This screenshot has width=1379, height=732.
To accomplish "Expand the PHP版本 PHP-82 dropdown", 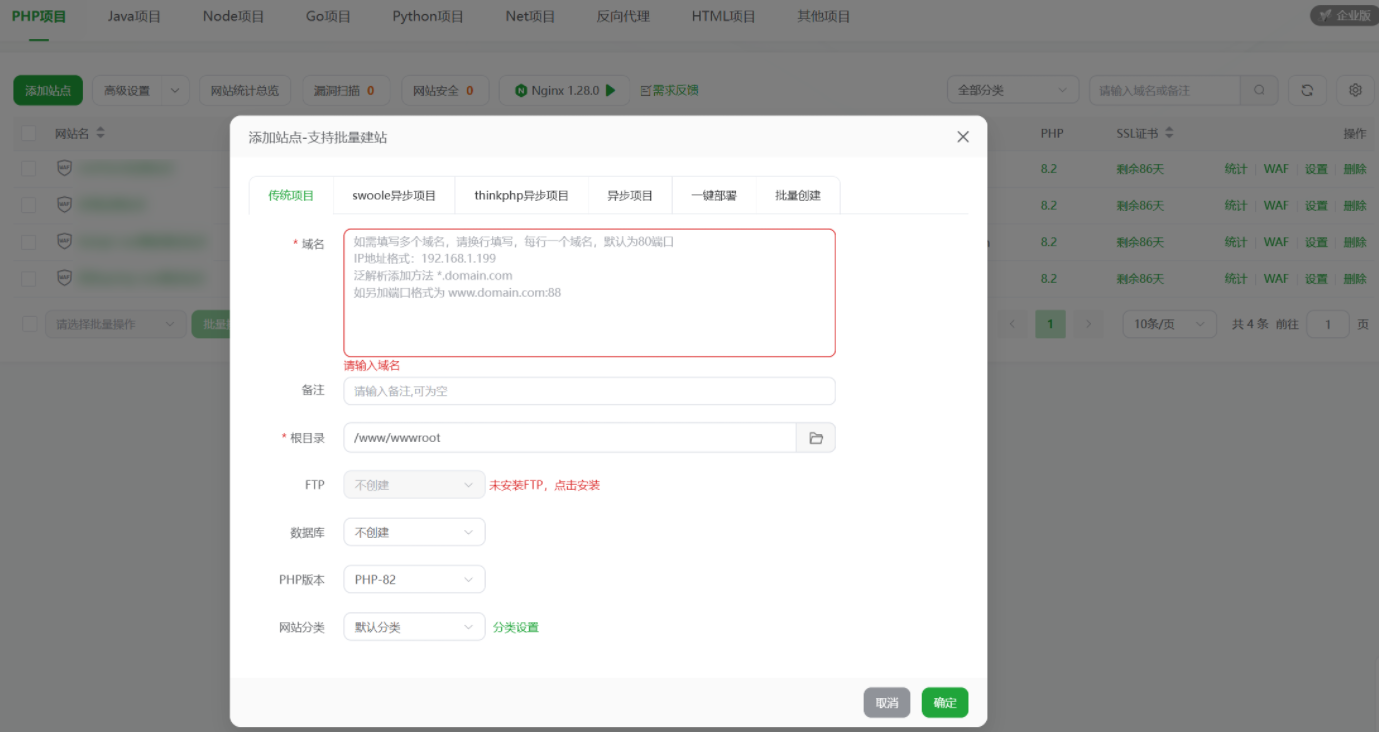I will 414,579.
